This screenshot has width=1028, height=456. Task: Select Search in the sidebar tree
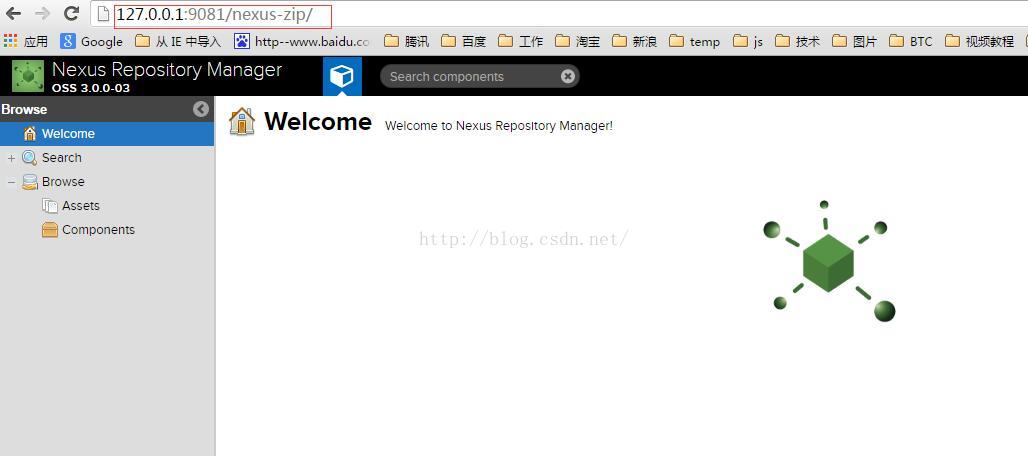(x=62, y=158)
